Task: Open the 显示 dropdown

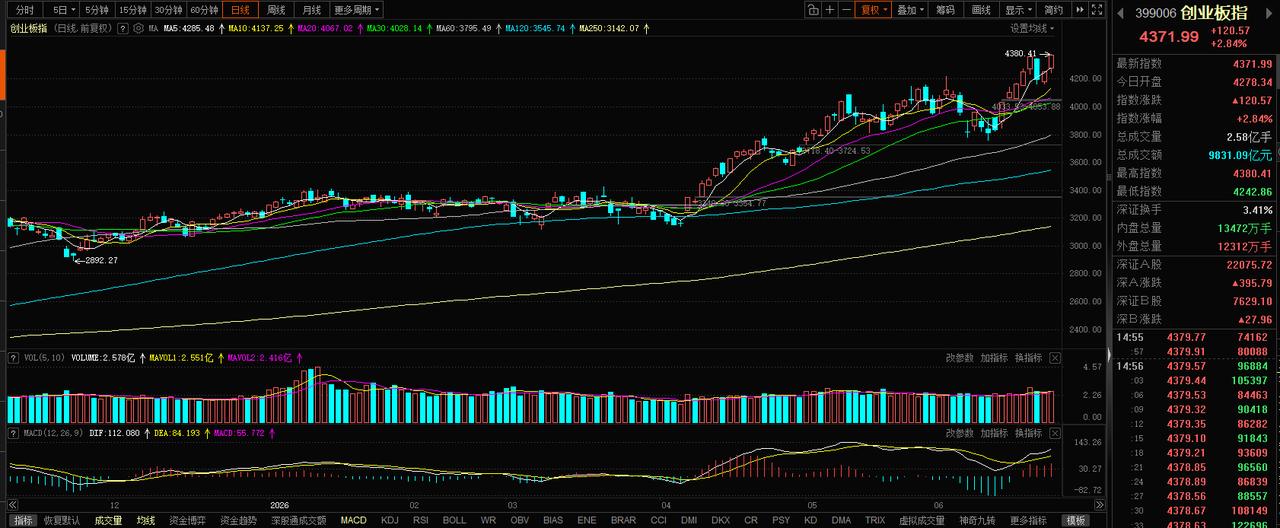Action: [1018, 9]
